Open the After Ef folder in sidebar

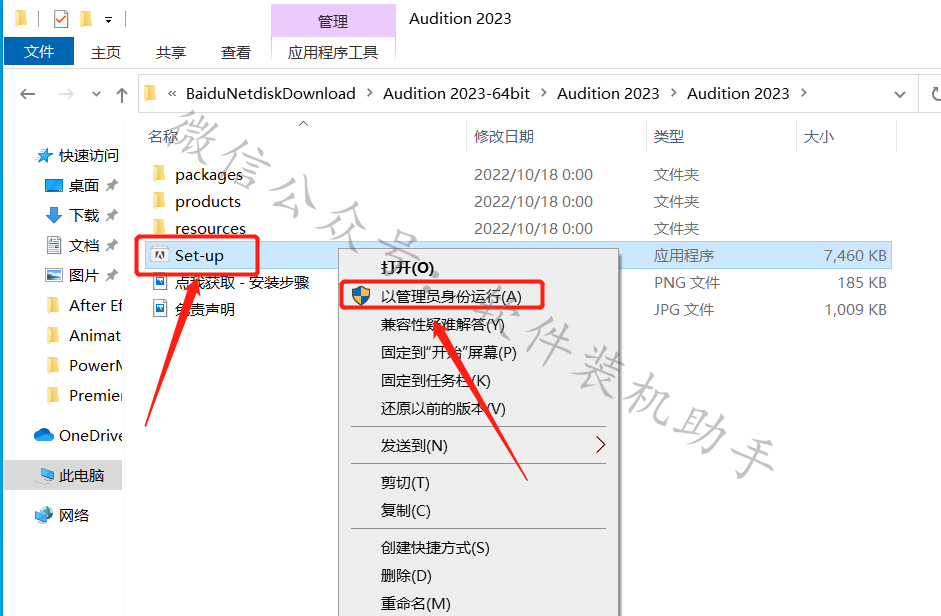[95, 306]
